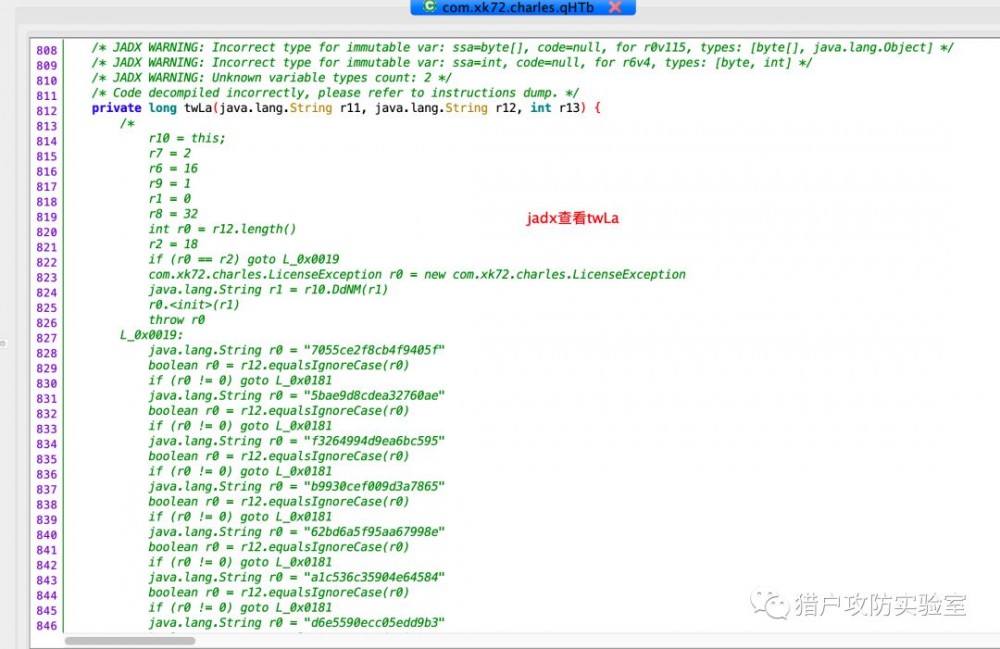Image resolution: width=1000 pixels, height=649 pixels.
Task: Click 'new com.xk72.charles.LicenseException' text
Action: (555, 274)
